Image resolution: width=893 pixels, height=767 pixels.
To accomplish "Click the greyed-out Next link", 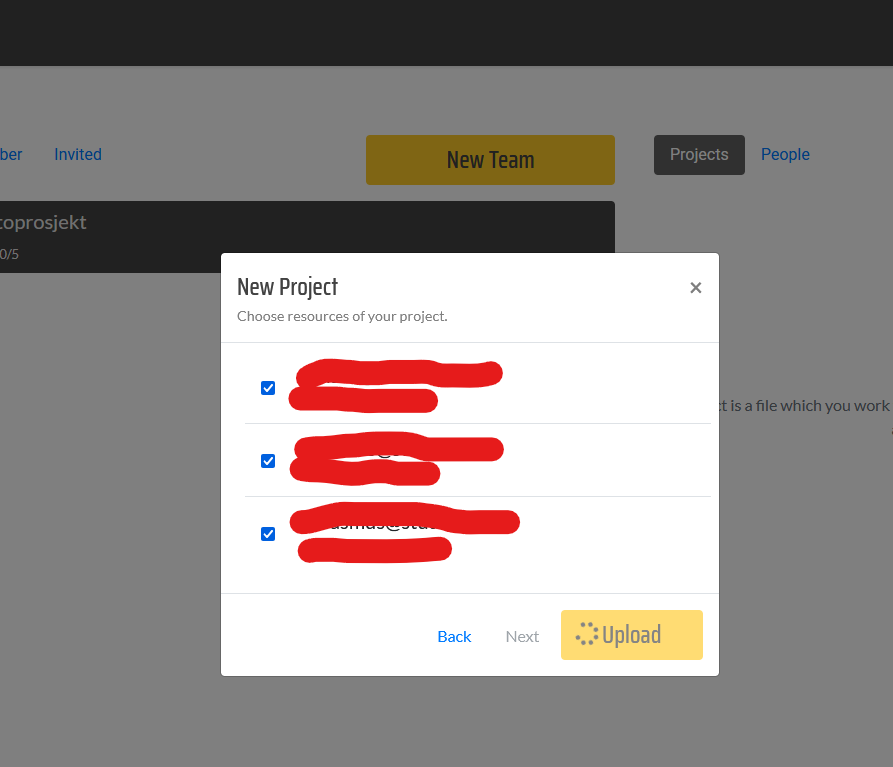I will click(x=522, y=636).
